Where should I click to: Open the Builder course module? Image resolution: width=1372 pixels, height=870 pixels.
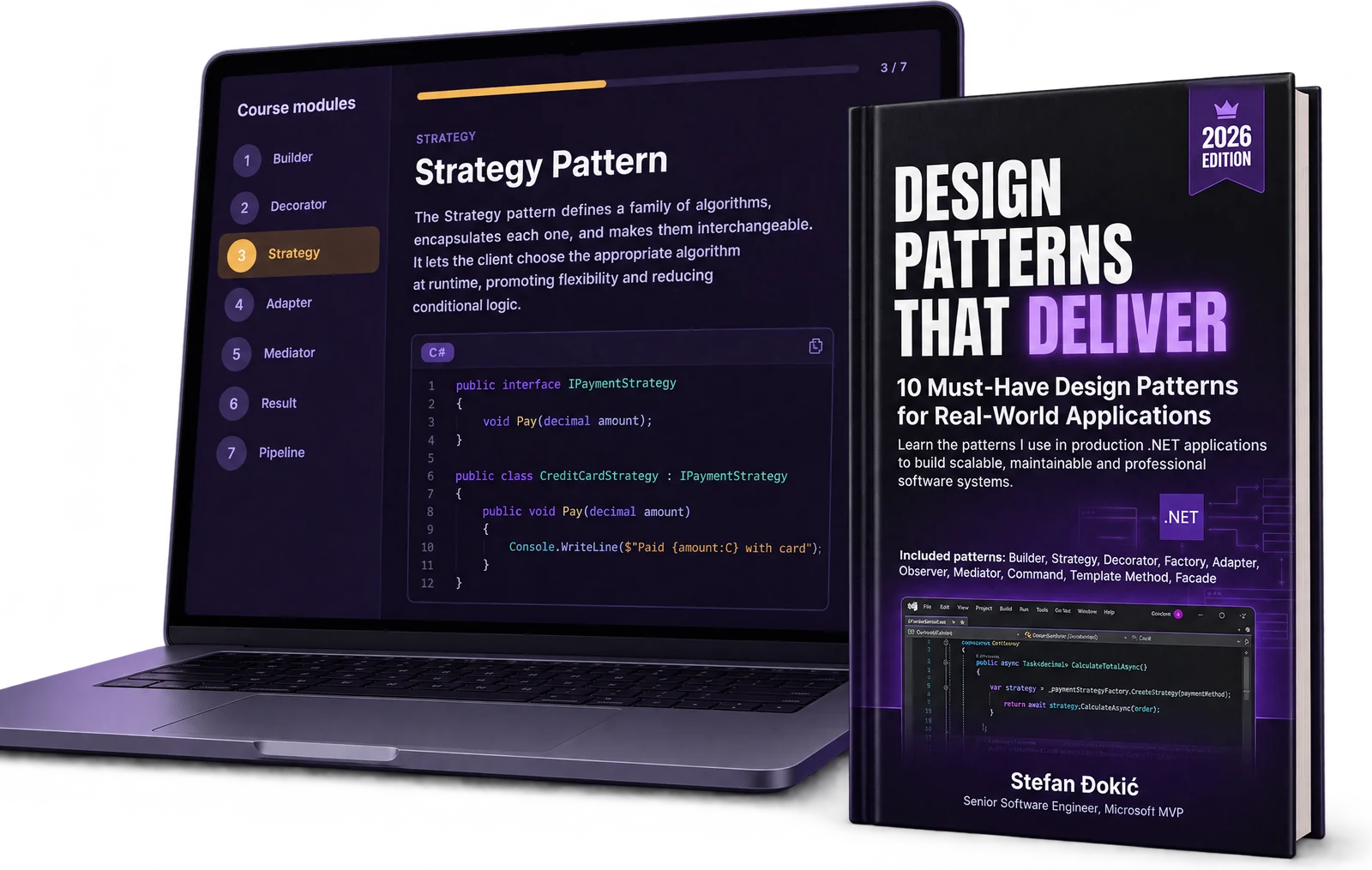point(292,158)
